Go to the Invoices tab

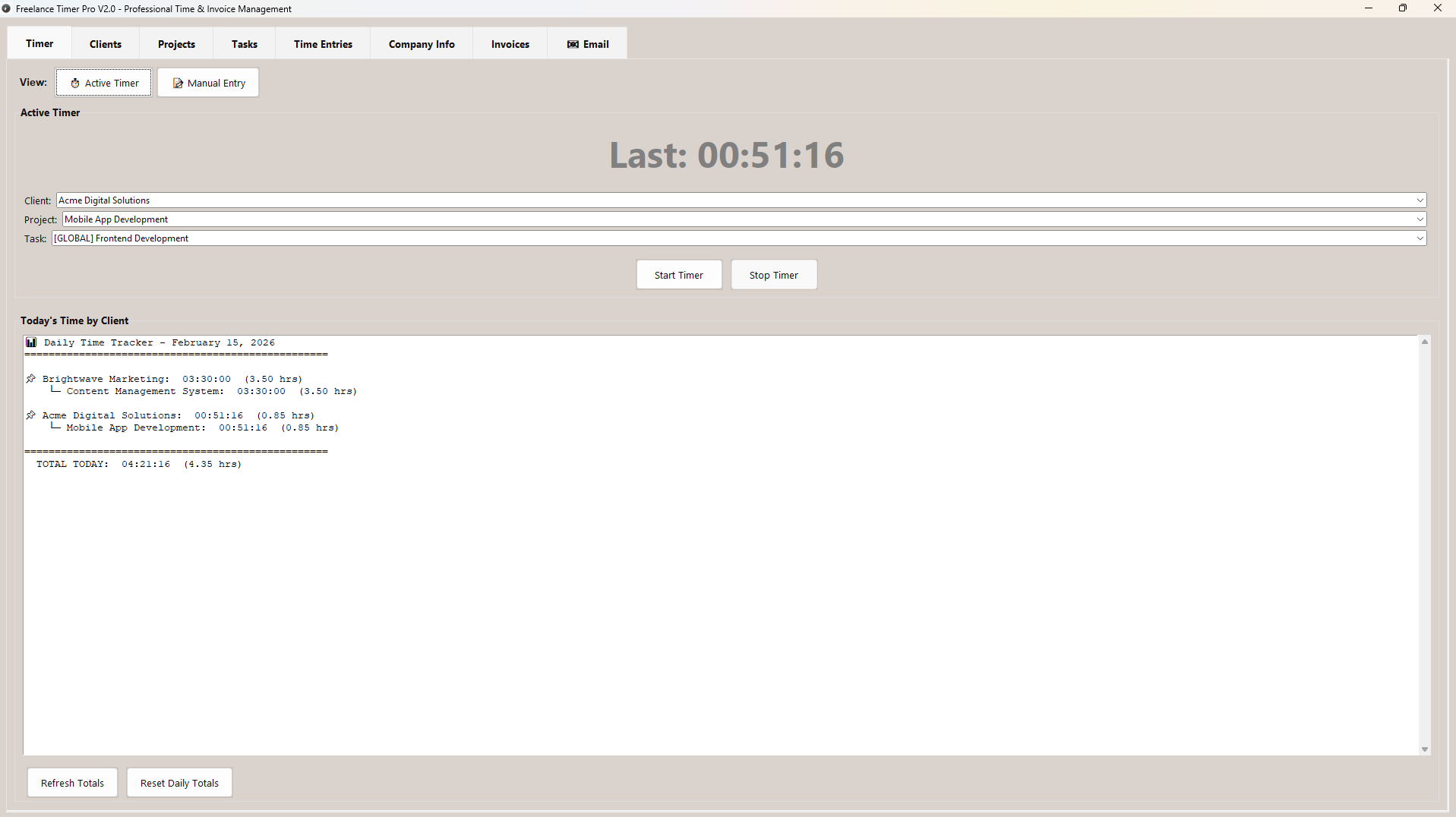[509, 44]
